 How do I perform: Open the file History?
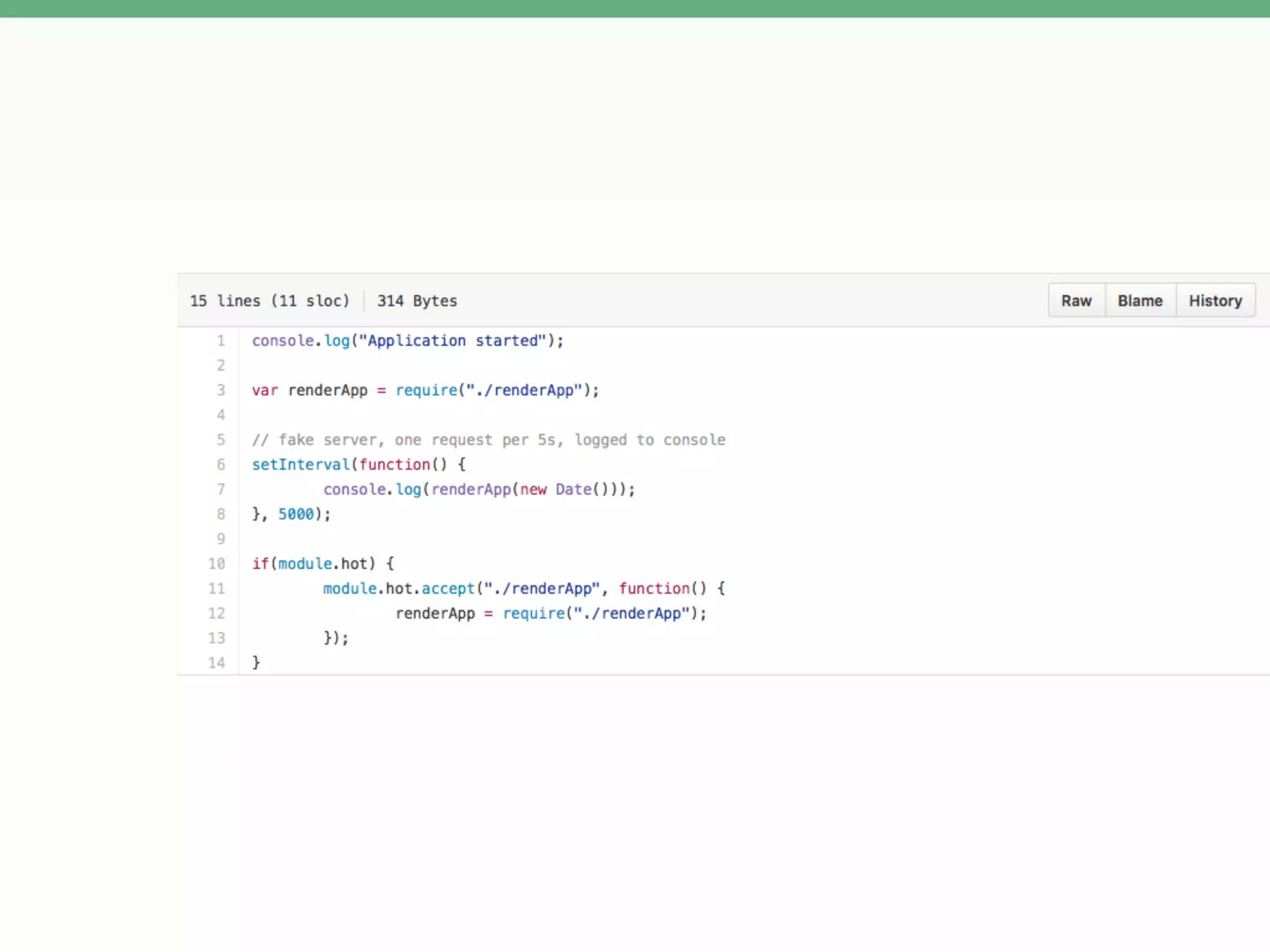(1215, 301)
